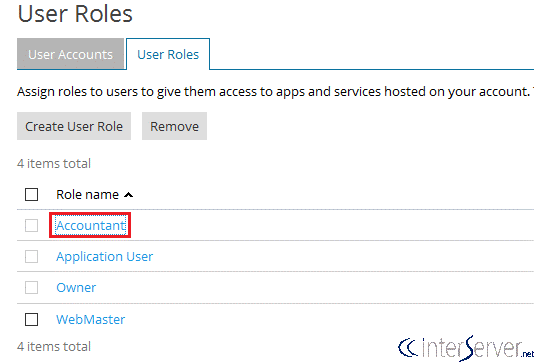Open the WebMaster role link
This screenshot has width=534, height=362.
91,319
